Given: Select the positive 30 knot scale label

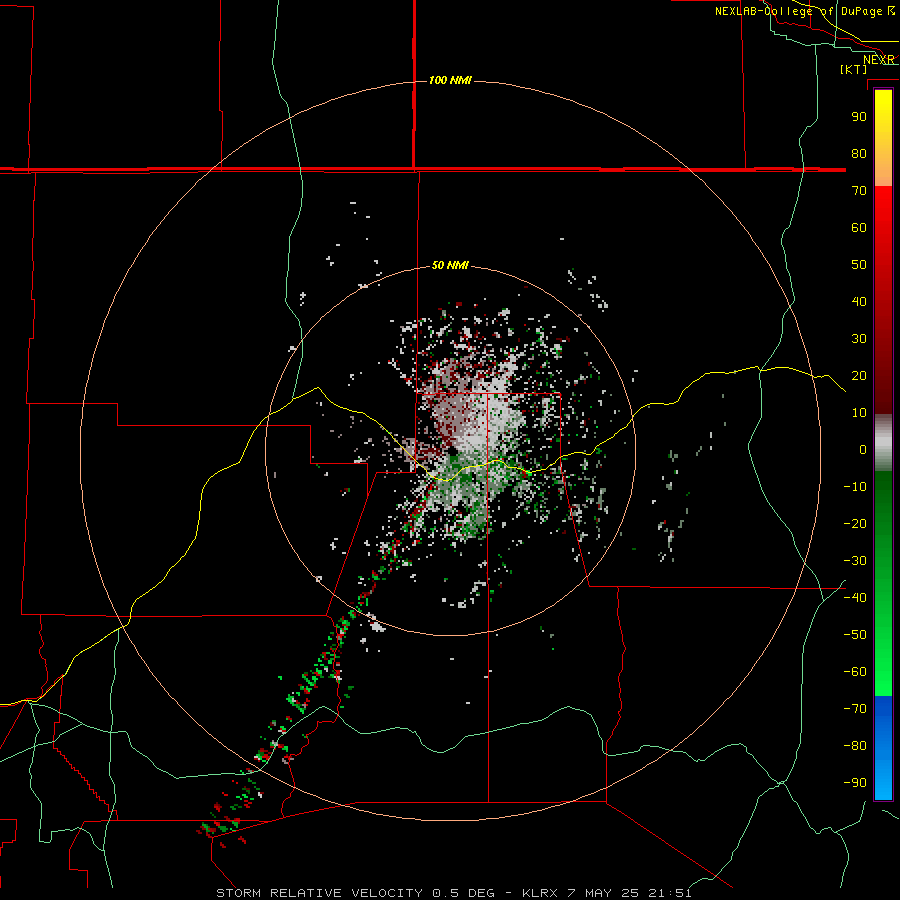Looking at the screenshot, I should point(859,339).
